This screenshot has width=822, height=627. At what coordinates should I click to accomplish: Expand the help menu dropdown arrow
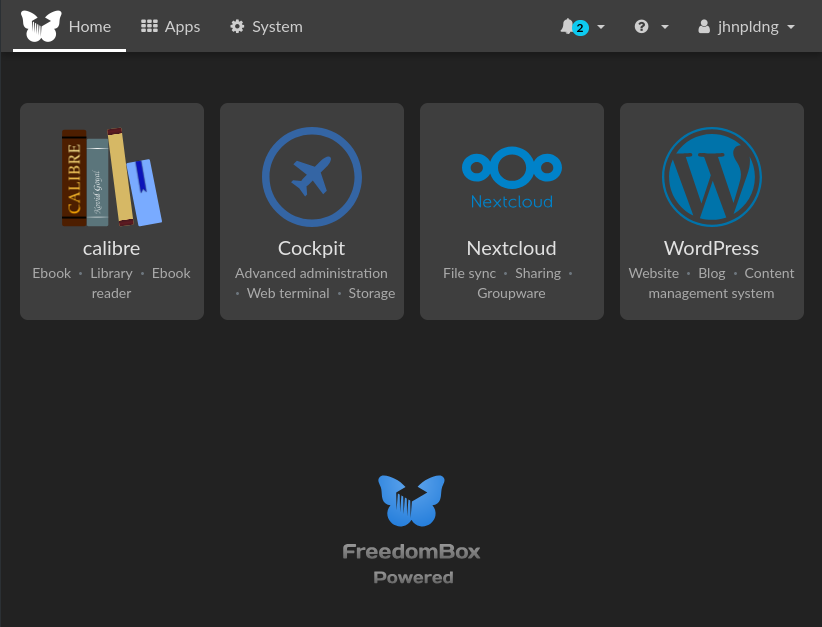pos(665,27)
